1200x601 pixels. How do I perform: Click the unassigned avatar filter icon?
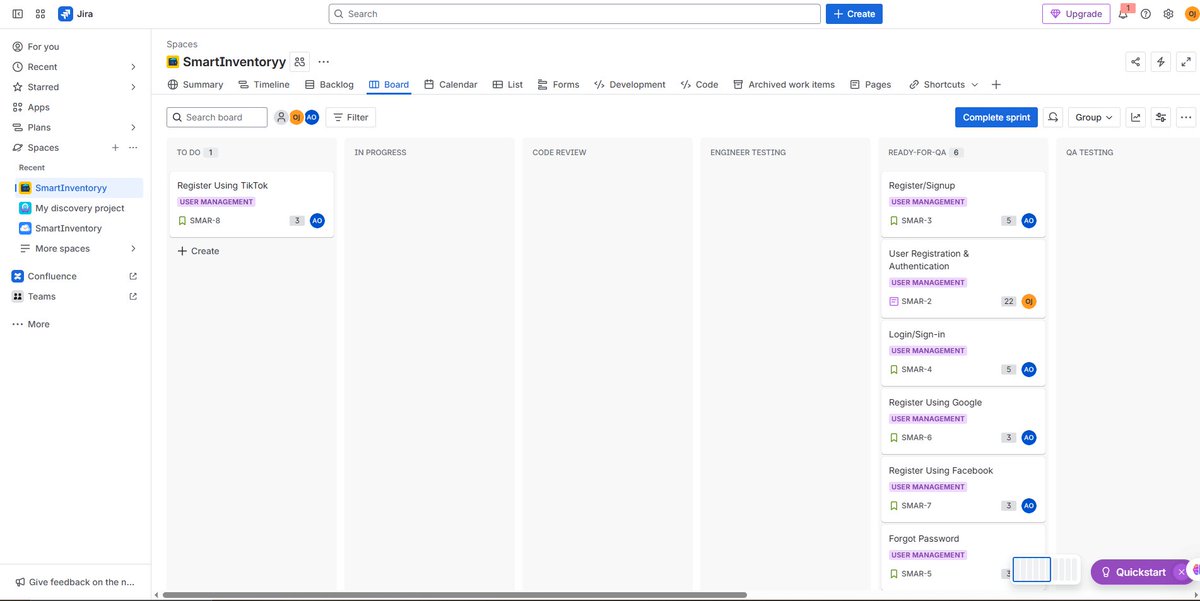(281, 117)
